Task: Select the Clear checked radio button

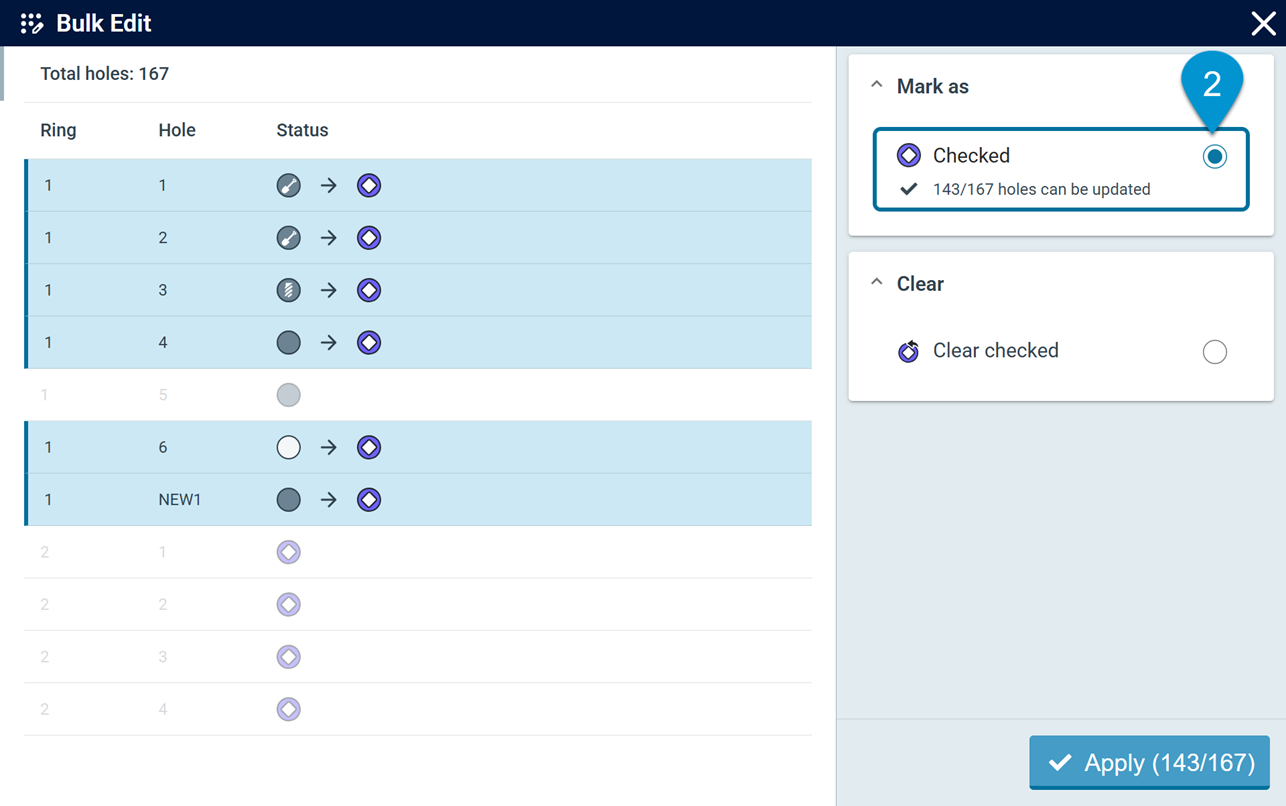Action: click(x=1214, y=352)
